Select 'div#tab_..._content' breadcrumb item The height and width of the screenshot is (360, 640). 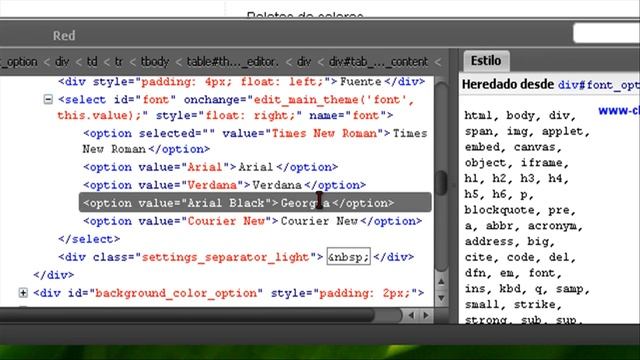click(x=378, y=62)
